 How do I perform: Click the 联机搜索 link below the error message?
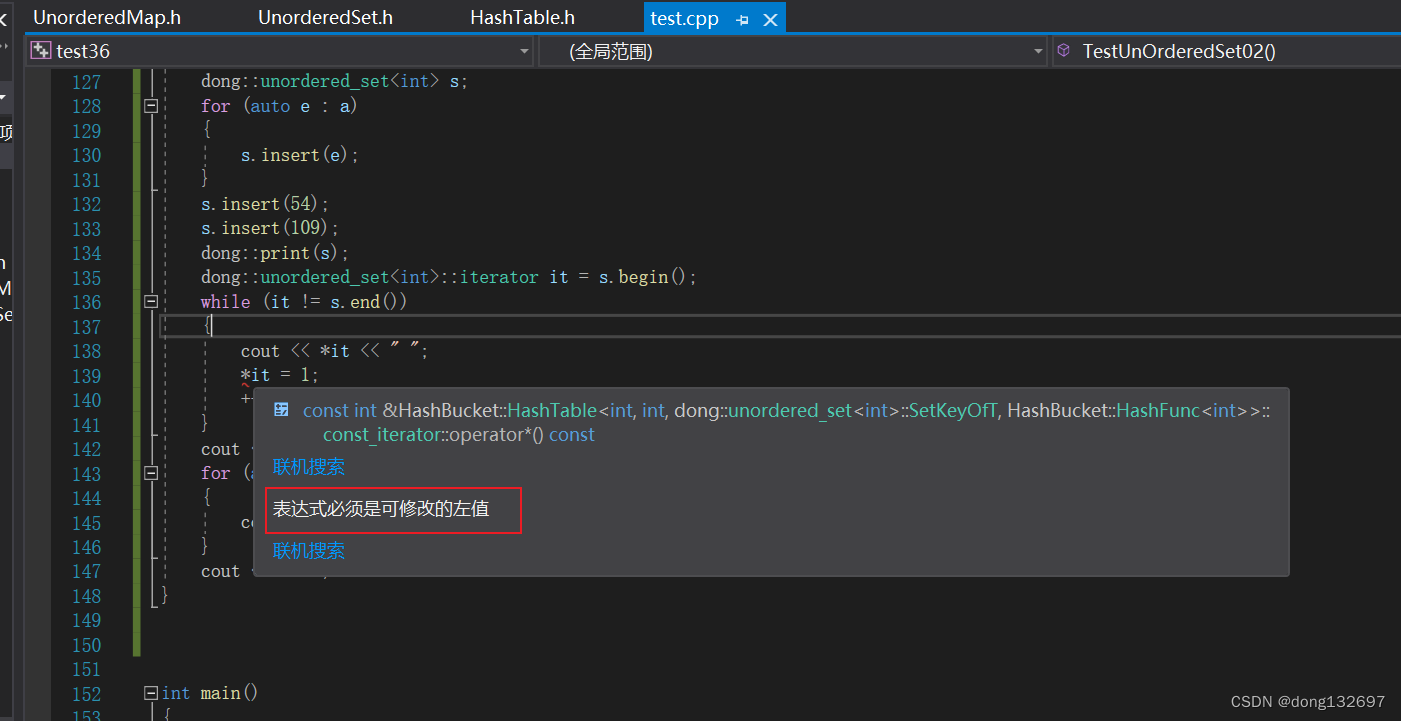308,551
